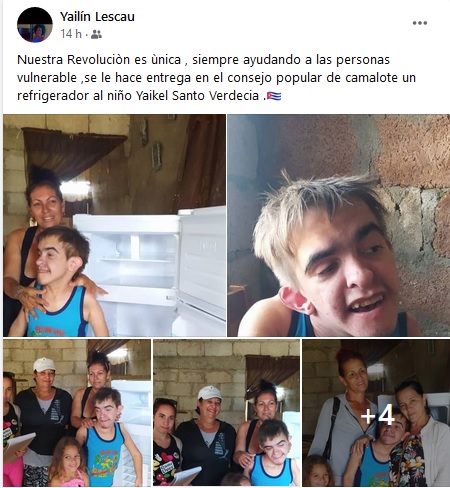
Task: Open the three-dots post options menu
Action: [420, 23]
